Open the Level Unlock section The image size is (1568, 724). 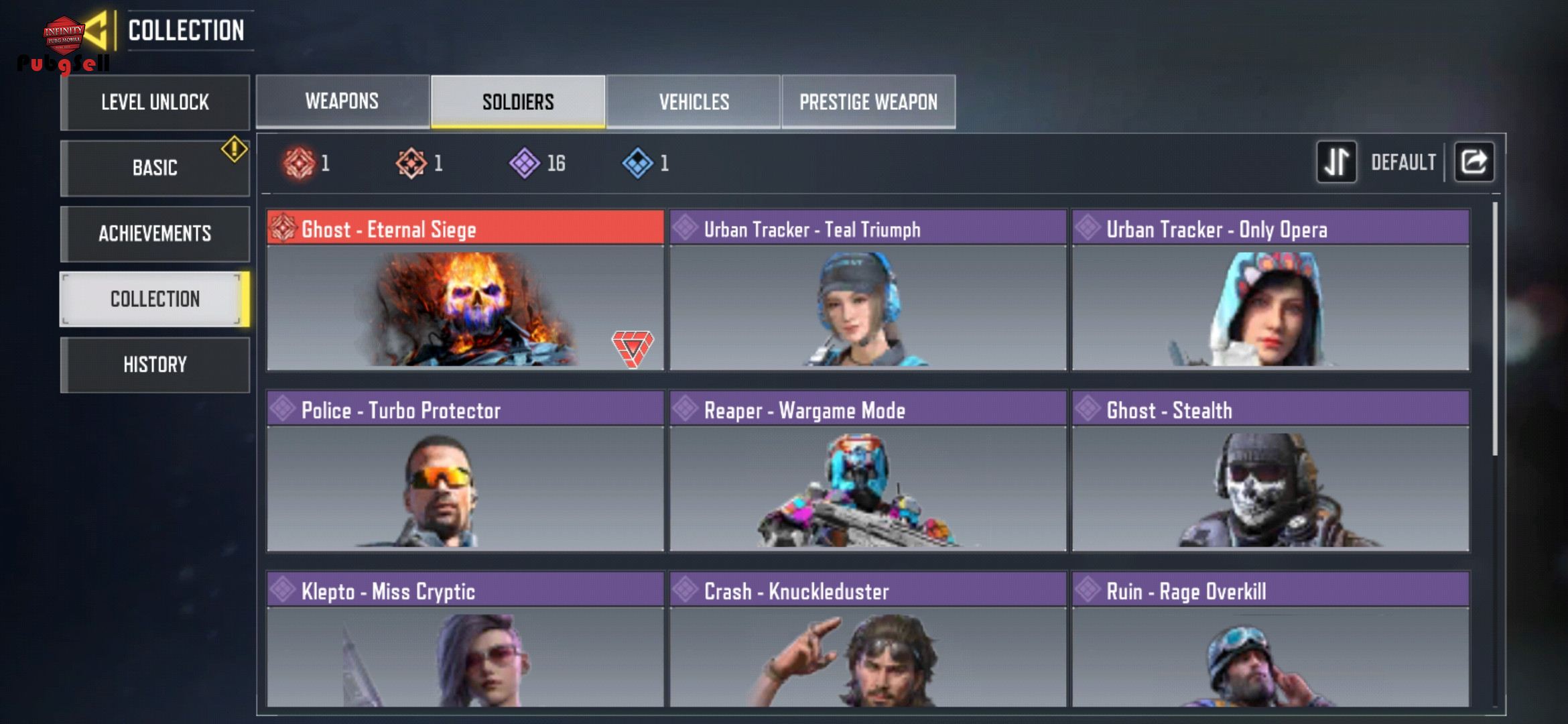pyautogui.click(x=155, y=102)
